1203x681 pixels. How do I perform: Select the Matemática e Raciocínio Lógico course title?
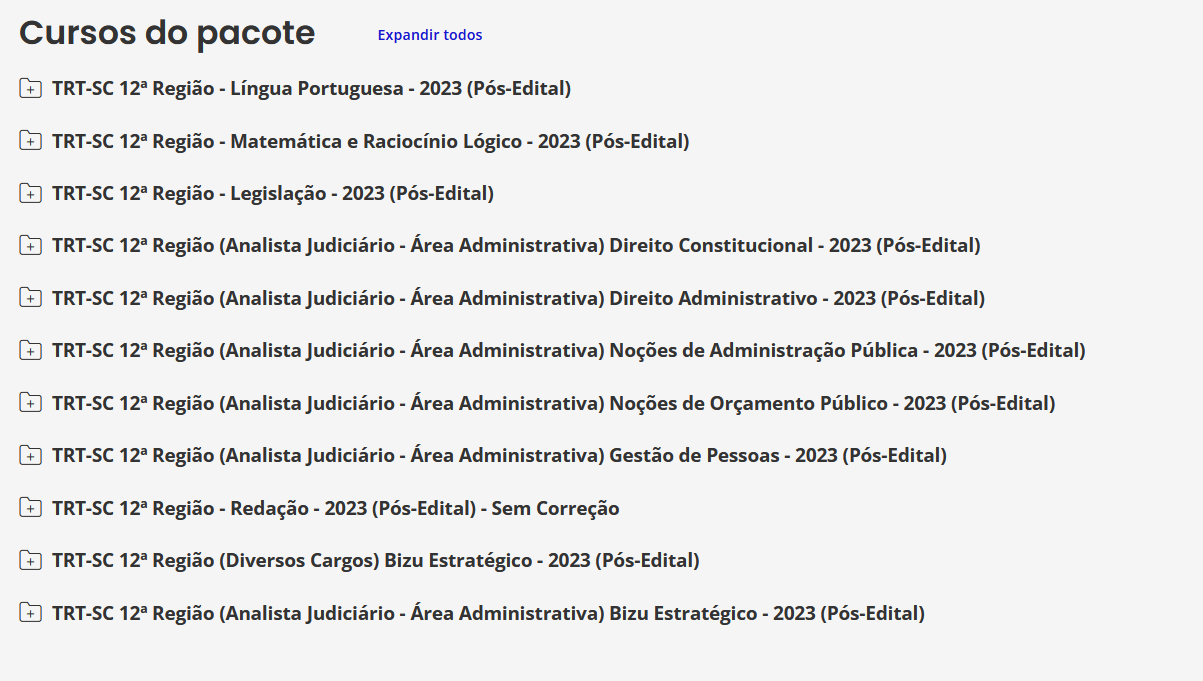[x=370, y=141]
